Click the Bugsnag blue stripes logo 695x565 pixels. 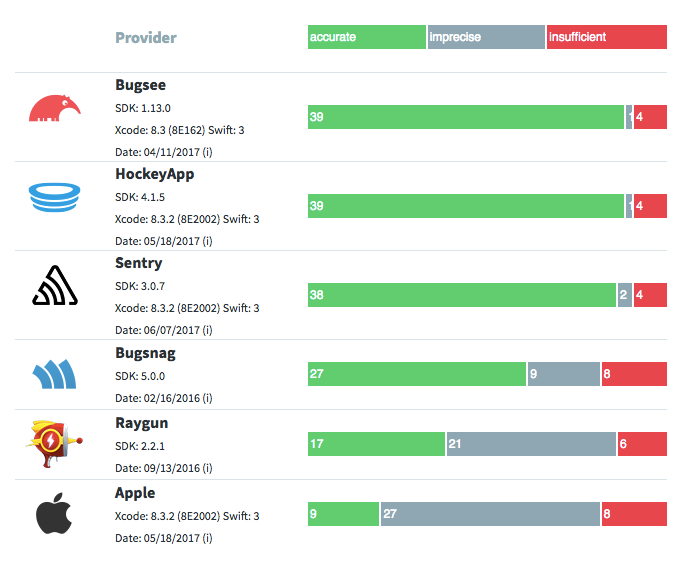[55, 375]
